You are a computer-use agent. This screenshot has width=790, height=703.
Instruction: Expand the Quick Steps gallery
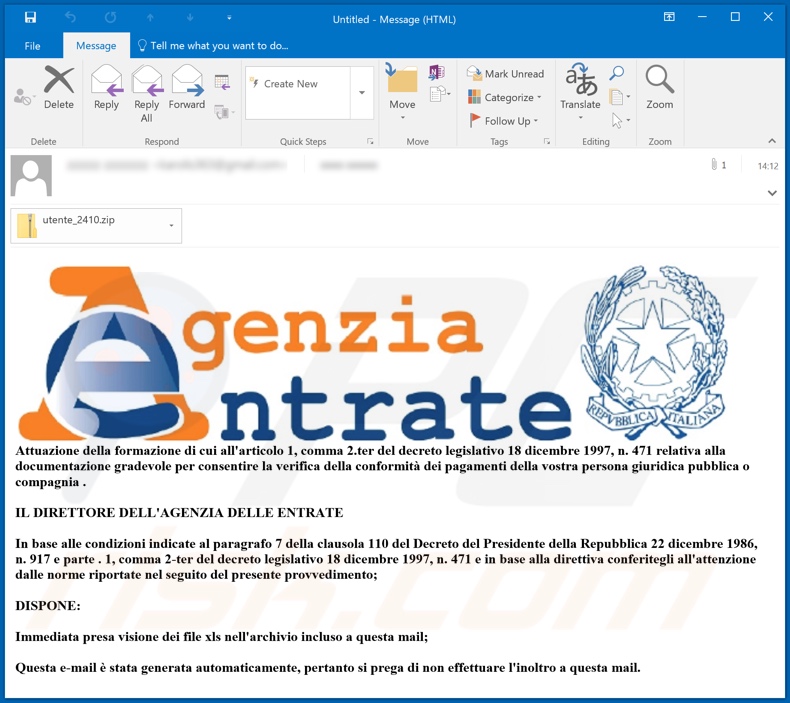pyautogui.click(x=362, y=93)
